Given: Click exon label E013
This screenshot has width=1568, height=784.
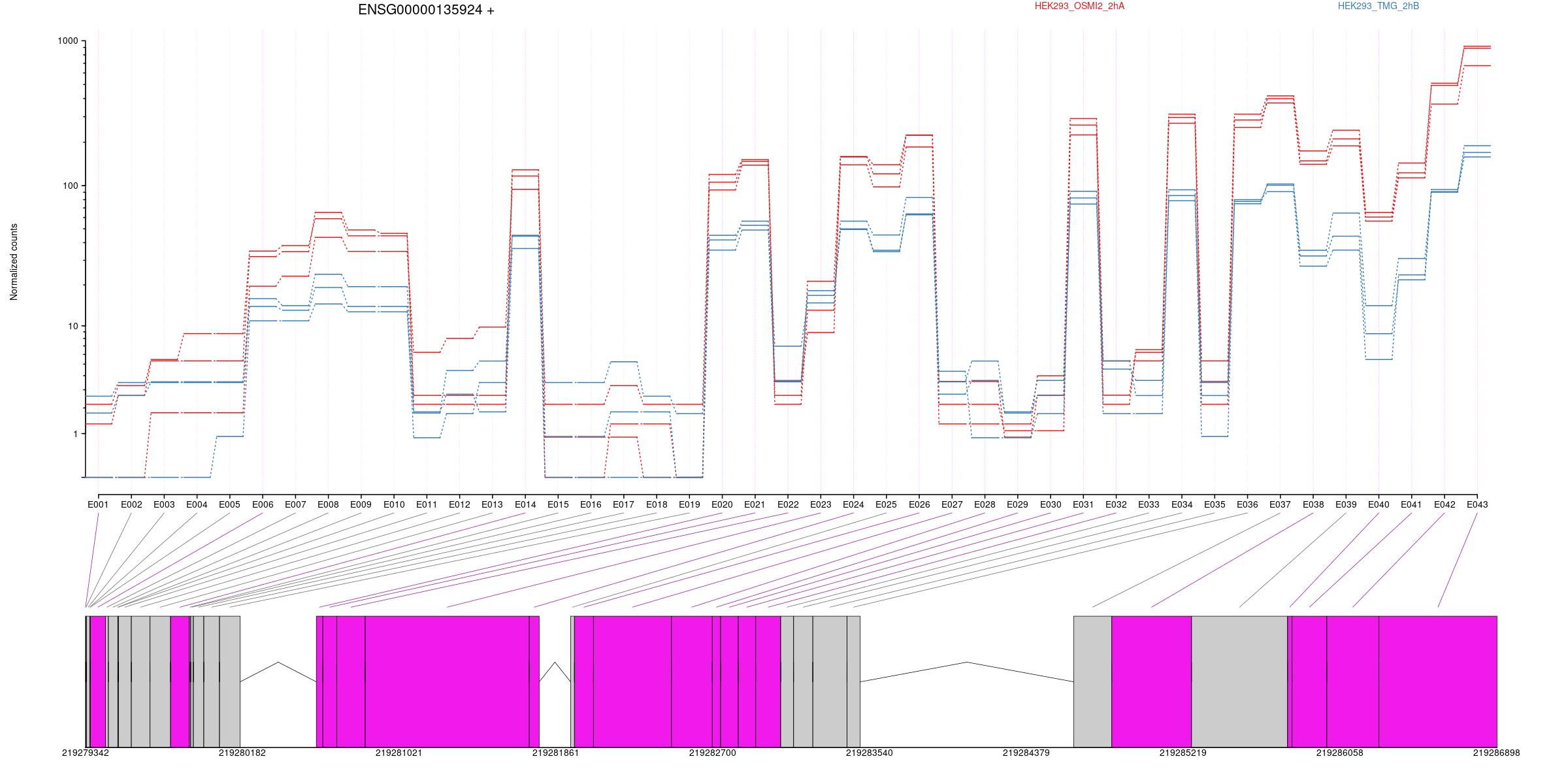Looking at the screenshot, I should tap(492, 504).
